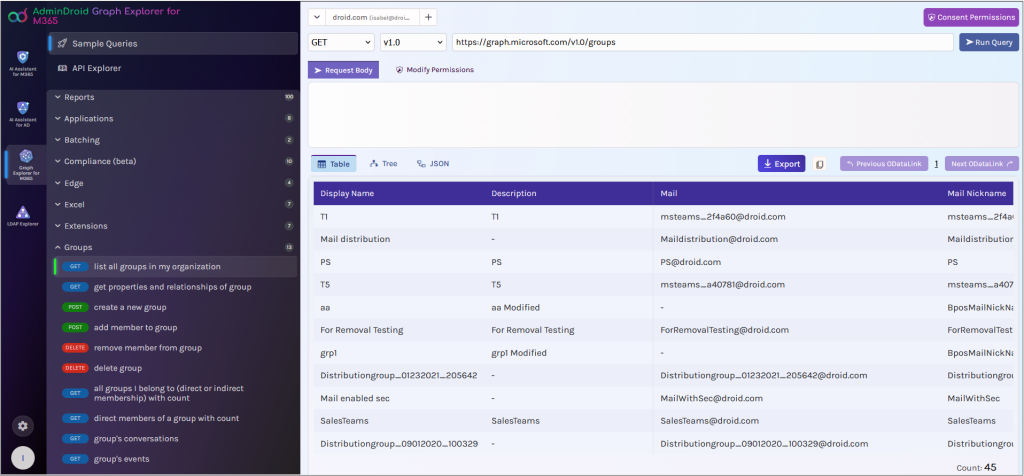This screenshot has height=476, width=1024.
Task: Open AI Assistant for M365 sidebar icon
Action: (x=23, y=63)
